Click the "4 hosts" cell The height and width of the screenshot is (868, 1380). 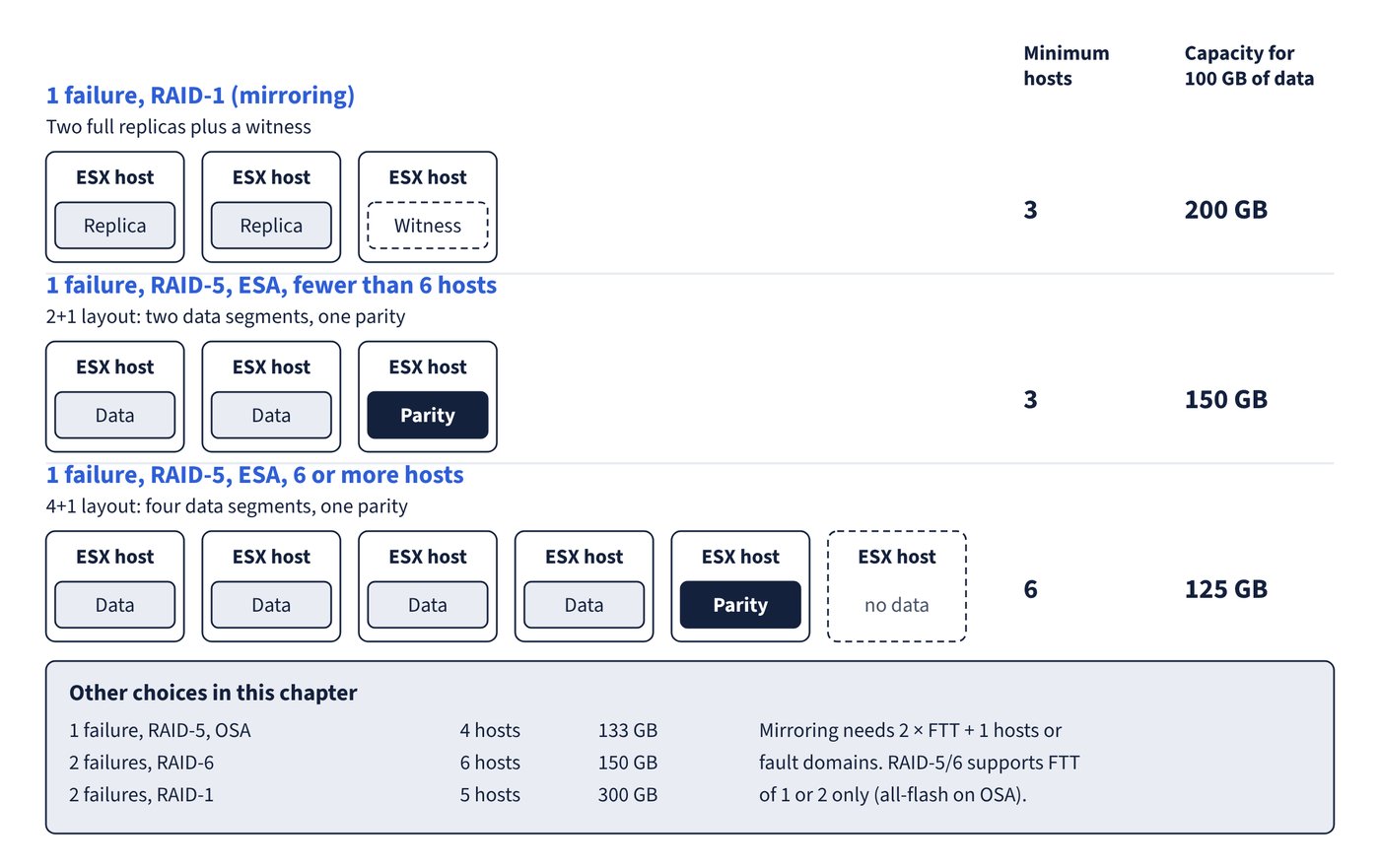point(490,731)
